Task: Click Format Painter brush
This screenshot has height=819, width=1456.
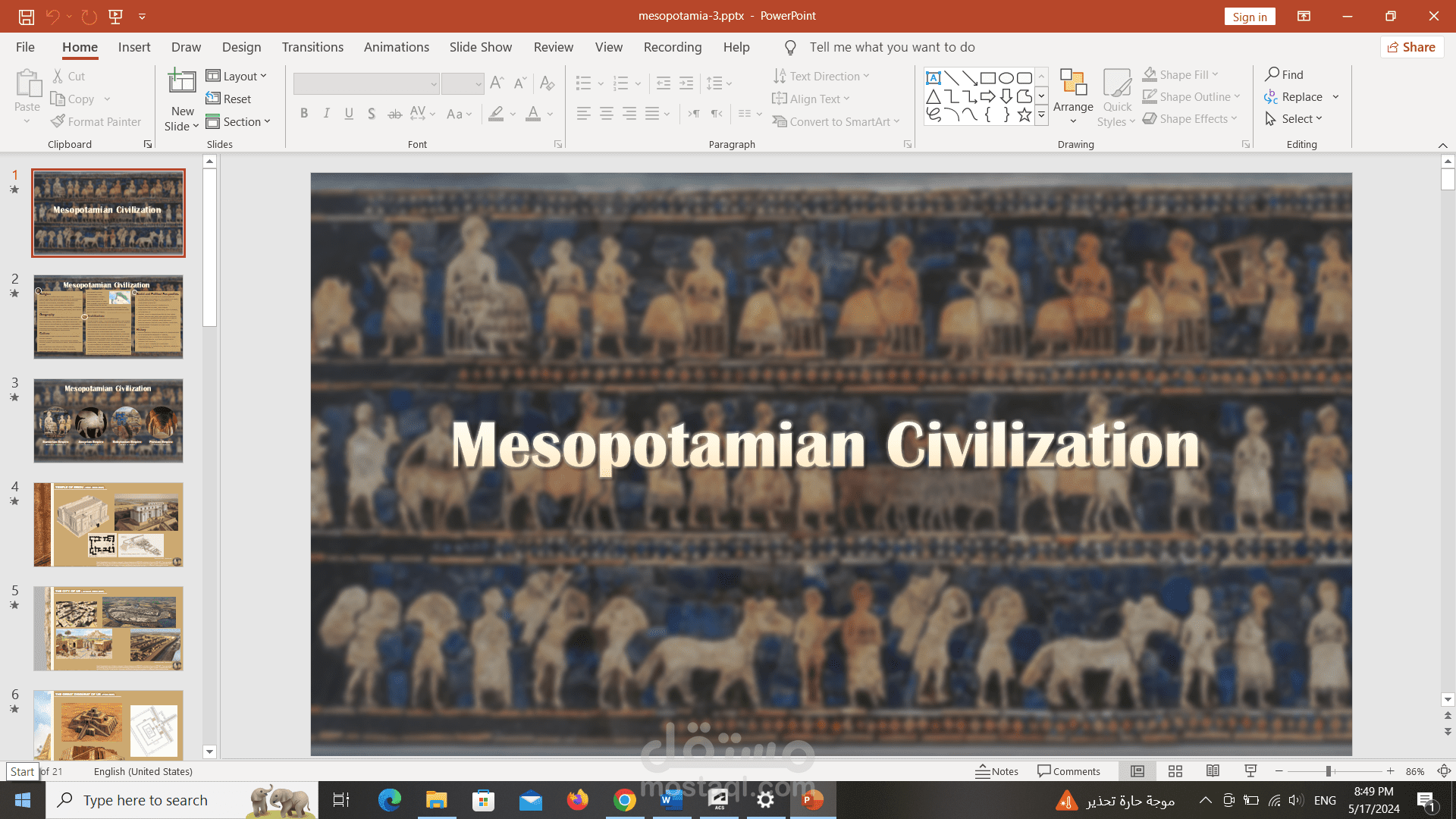Action: click(96, 121)
